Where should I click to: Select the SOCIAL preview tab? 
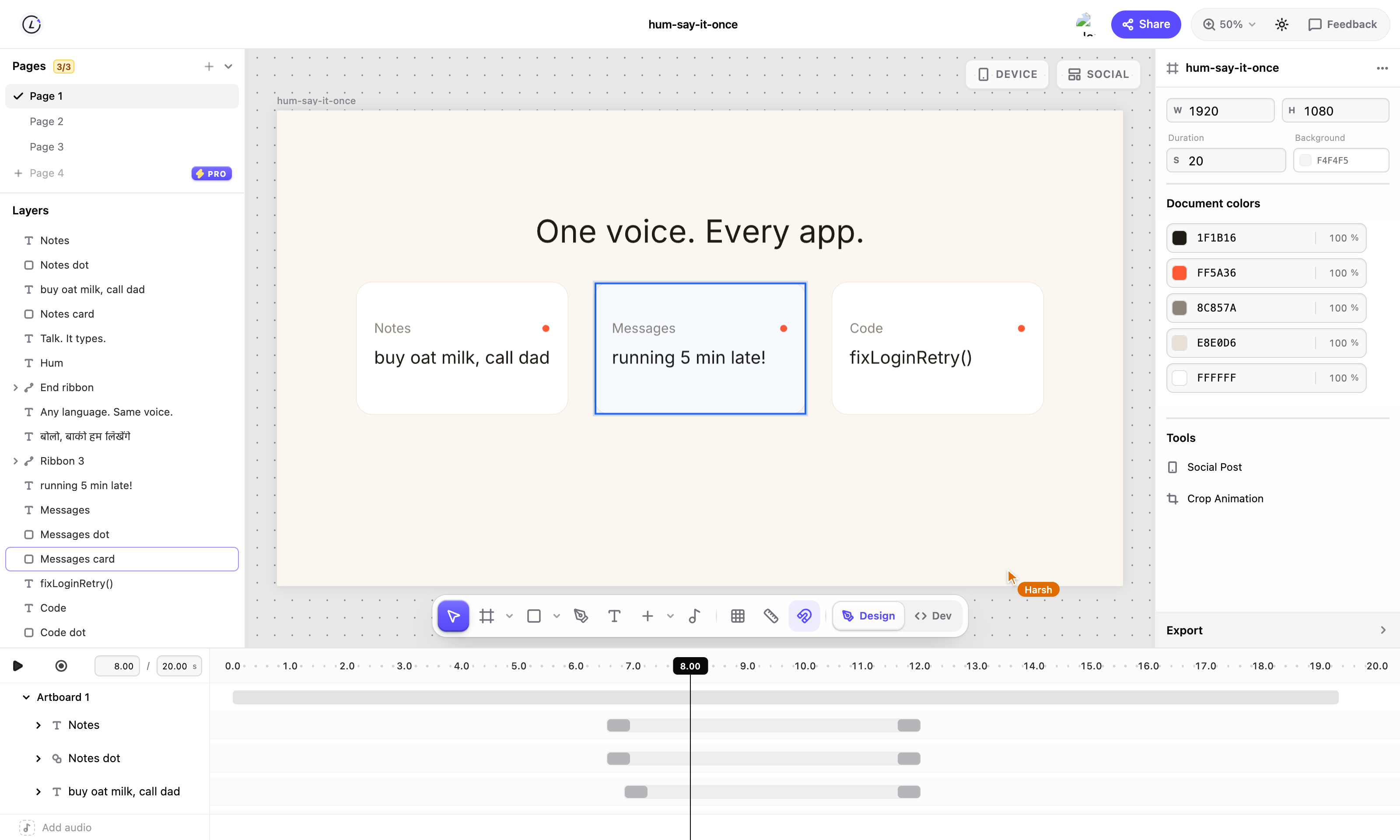1099,74
